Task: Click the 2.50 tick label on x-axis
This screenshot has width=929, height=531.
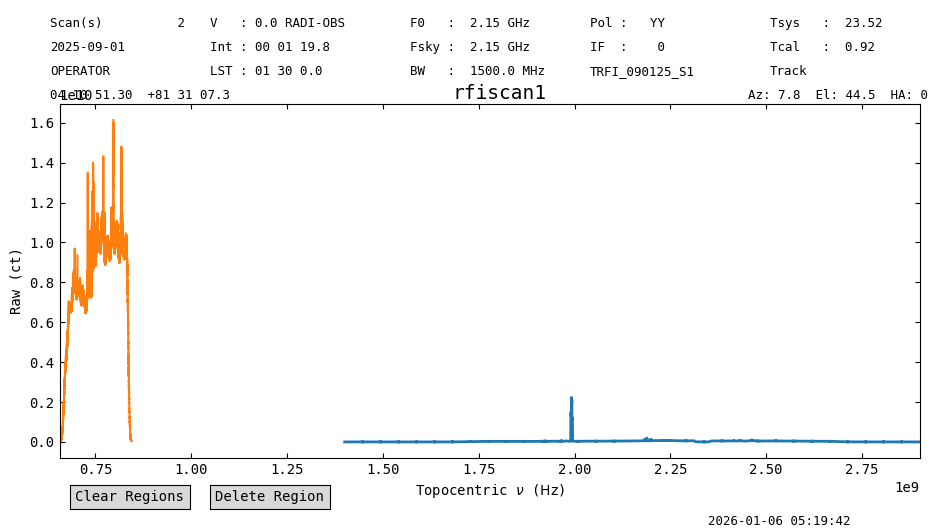Action: (x=765, y=469)
